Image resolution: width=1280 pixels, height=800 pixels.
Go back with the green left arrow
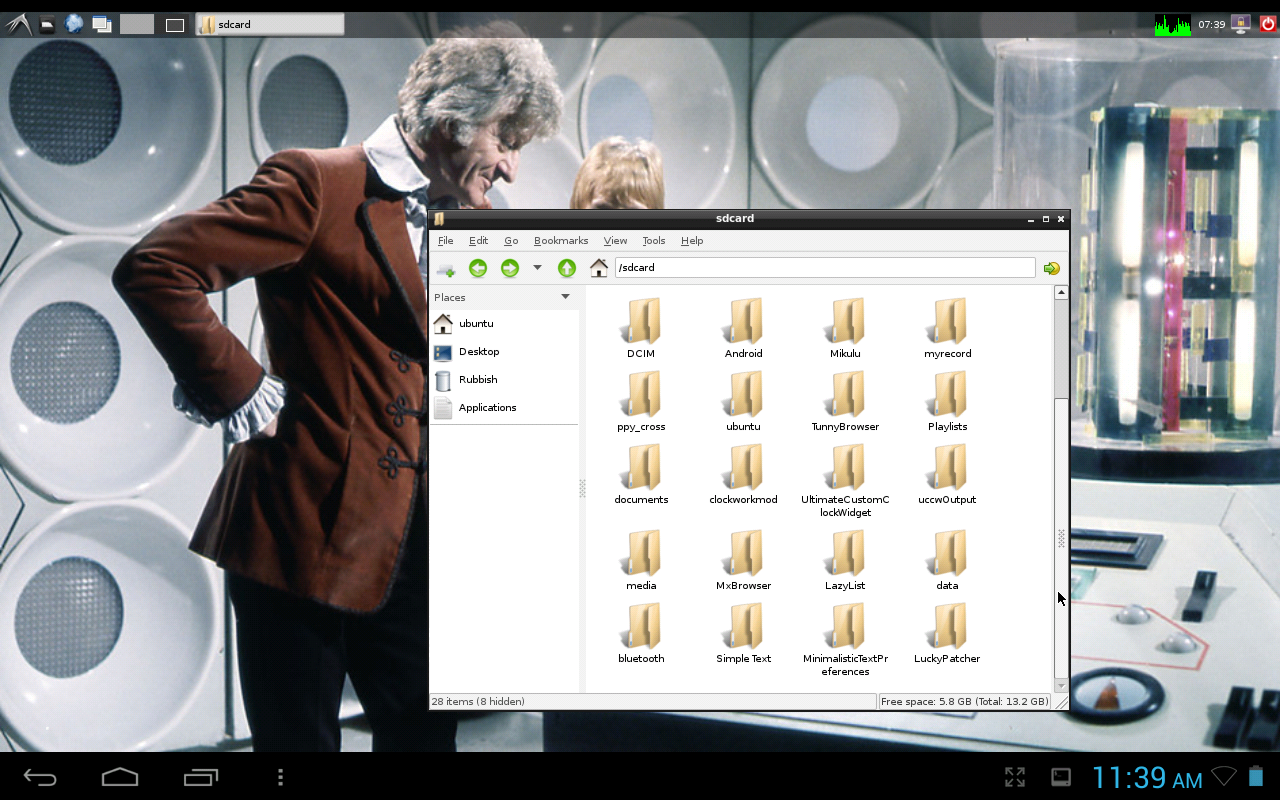click(x=478, y=268)
